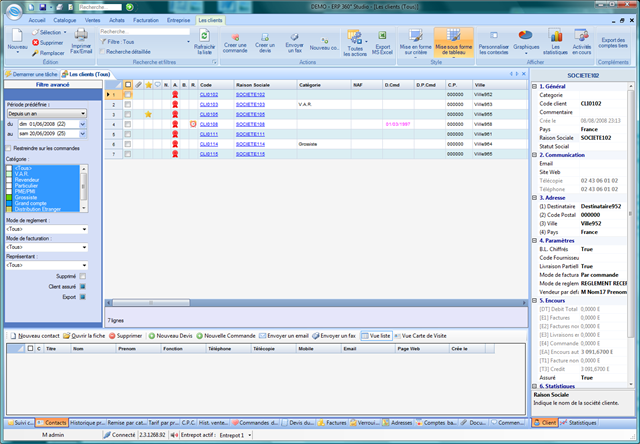The height and width of the screenshot is (444, 640).
Task: Open the Mode de reglement dropdown
Action: point(47,229)
